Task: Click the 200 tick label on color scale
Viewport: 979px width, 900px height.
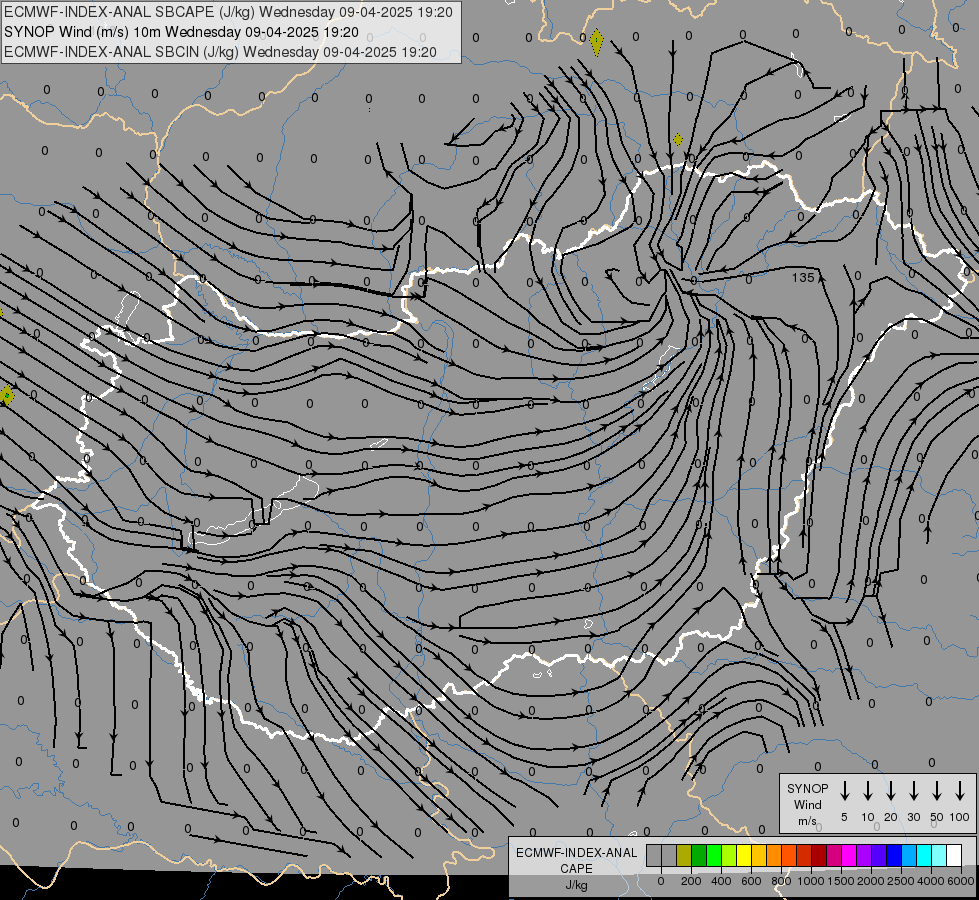Action: (x=691, y=881)
